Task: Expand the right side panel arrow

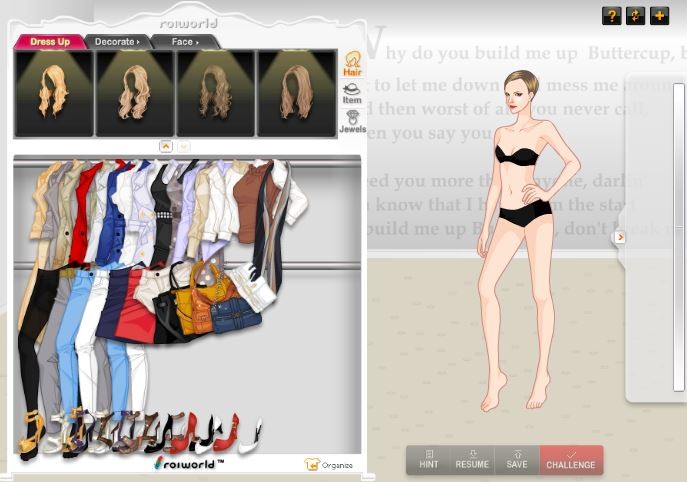Action: [619, 237]
